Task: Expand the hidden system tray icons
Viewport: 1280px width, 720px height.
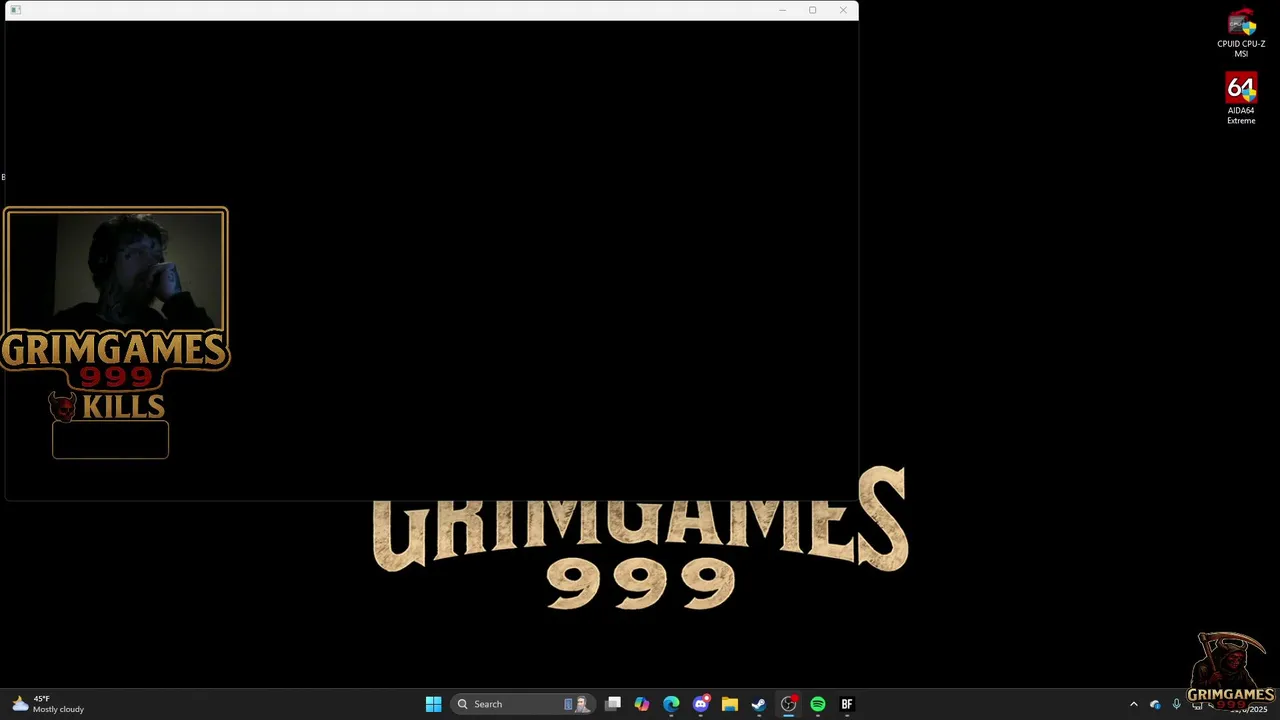Action: (1133, 704)
